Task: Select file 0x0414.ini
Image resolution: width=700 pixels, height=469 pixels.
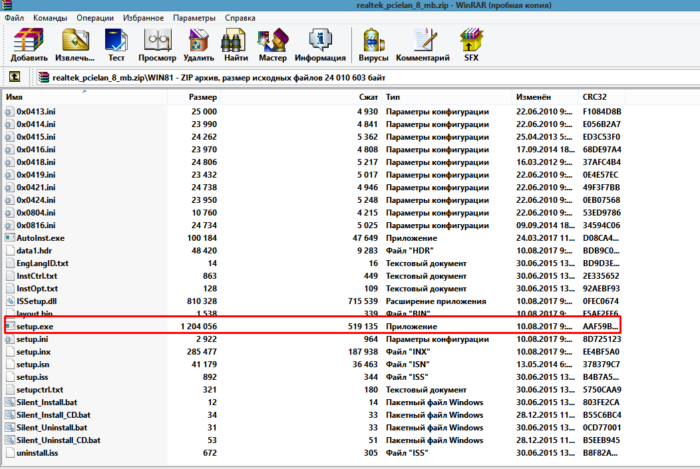Action: (x=36, y=124)
